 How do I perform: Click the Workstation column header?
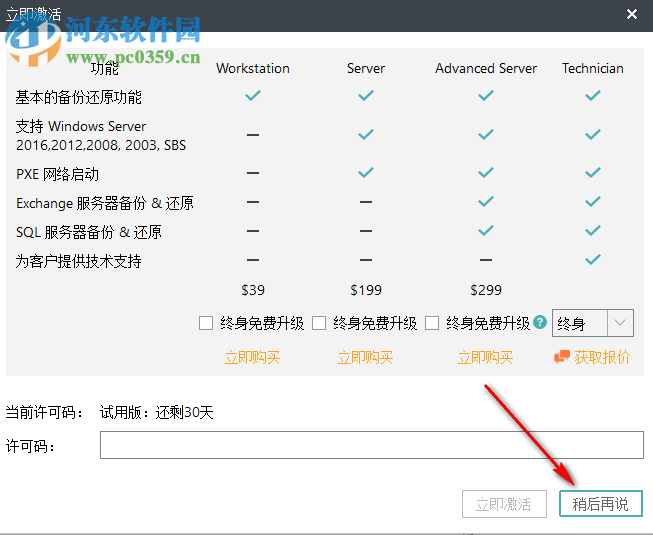253,68
